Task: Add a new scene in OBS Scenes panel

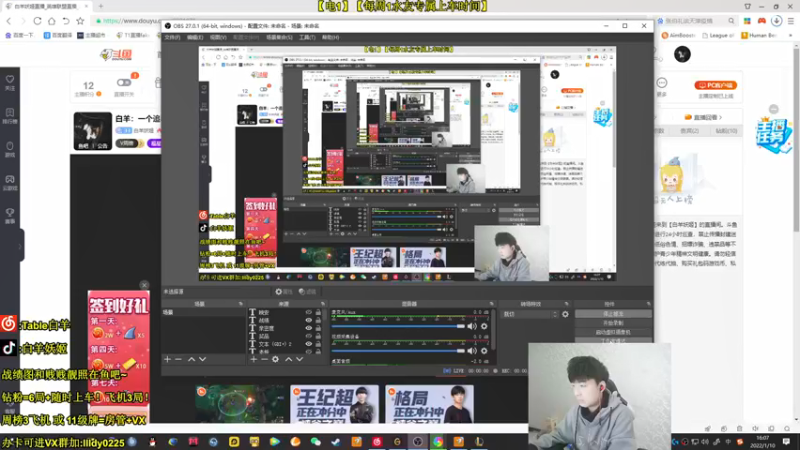Action: coord(167,359)
